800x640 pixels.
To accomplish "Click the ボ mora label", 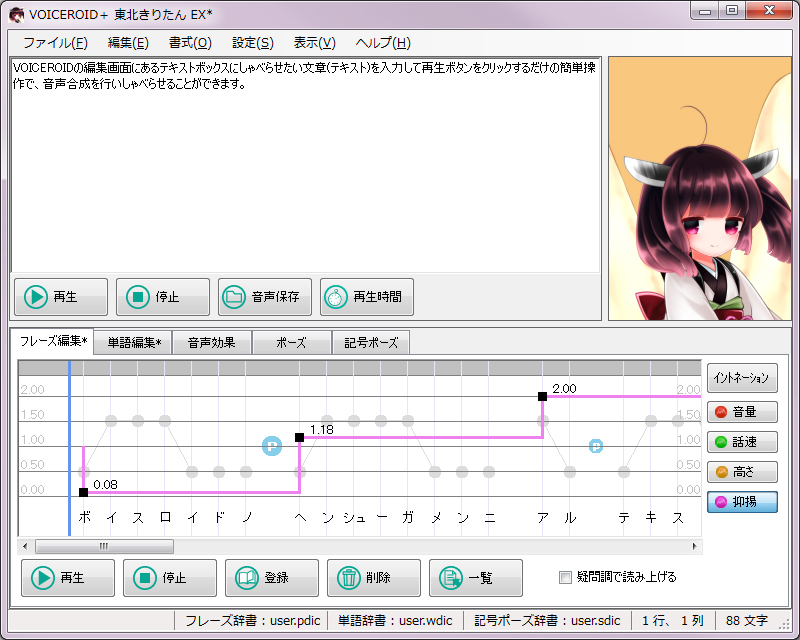I will (85, 518).
